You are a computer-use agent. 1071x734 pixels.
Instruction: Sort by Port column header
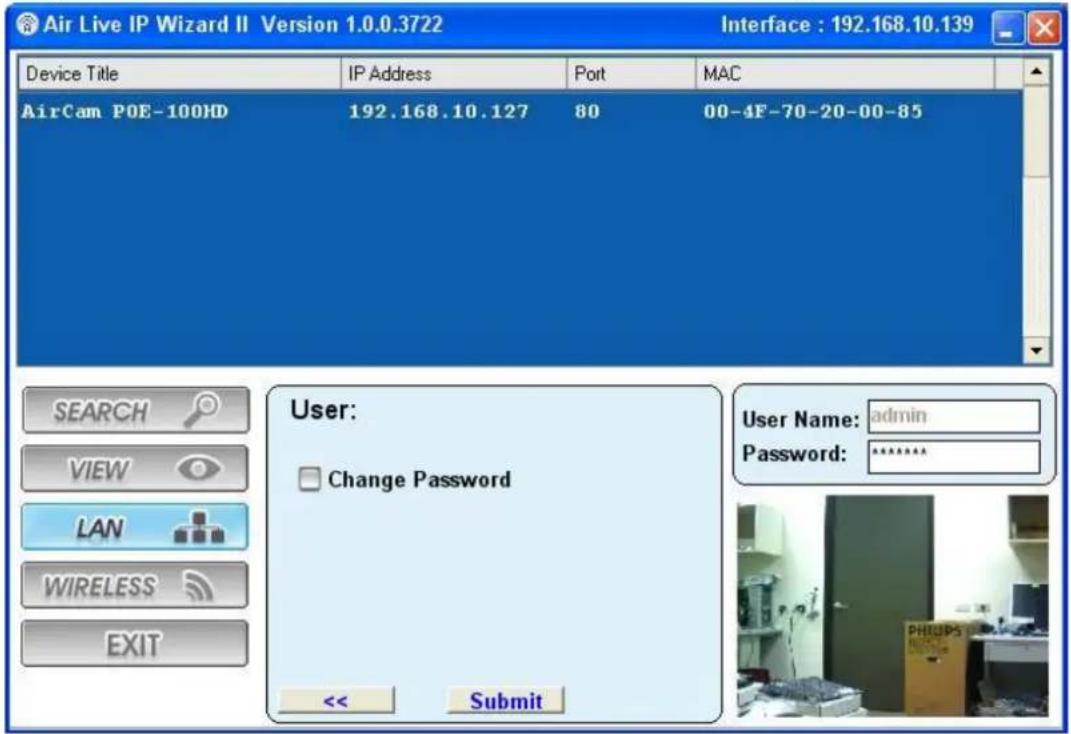point(631,74)
